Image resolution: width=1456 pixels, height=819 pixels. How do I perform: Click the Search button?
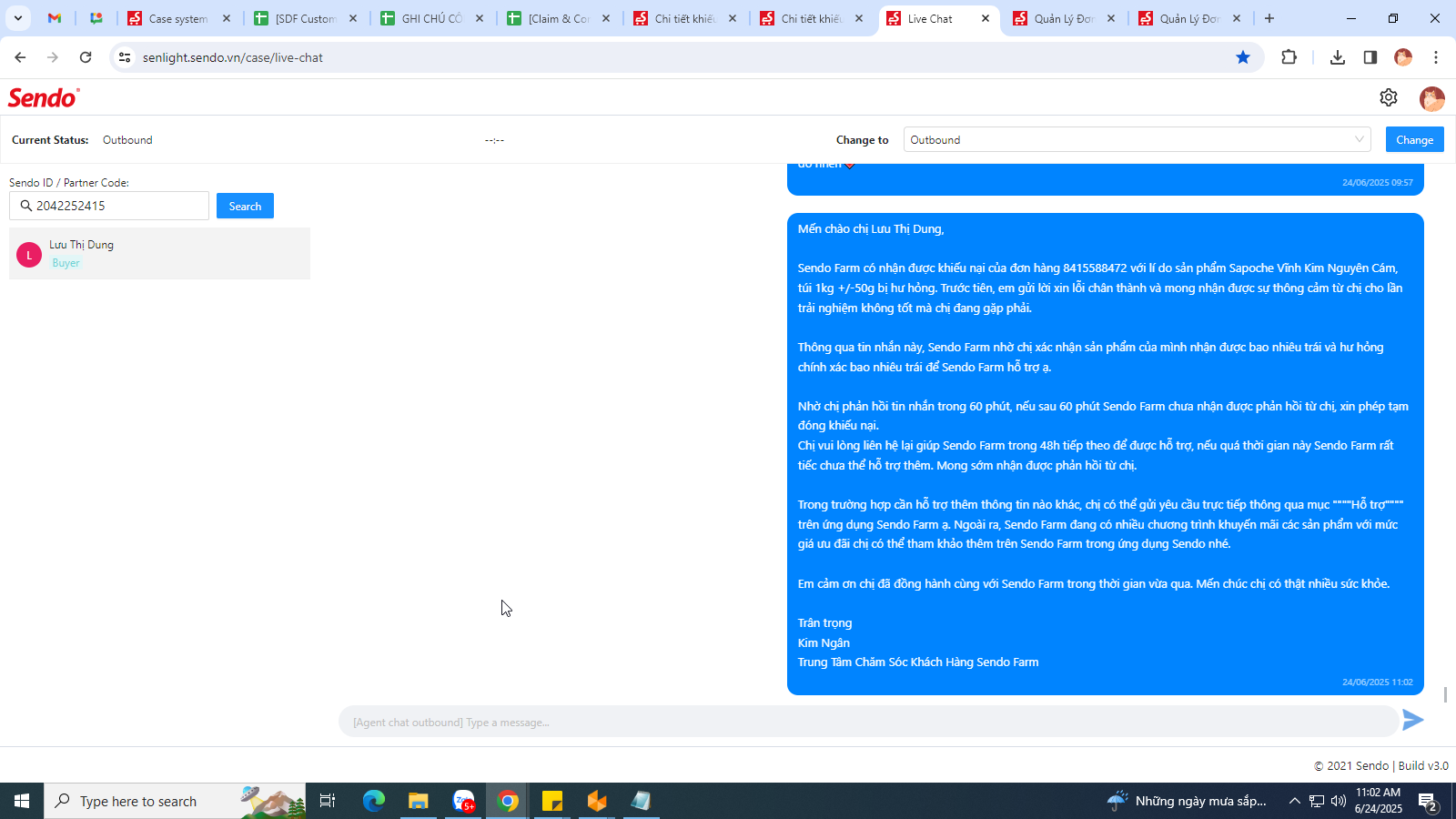(x=245, y=206)
